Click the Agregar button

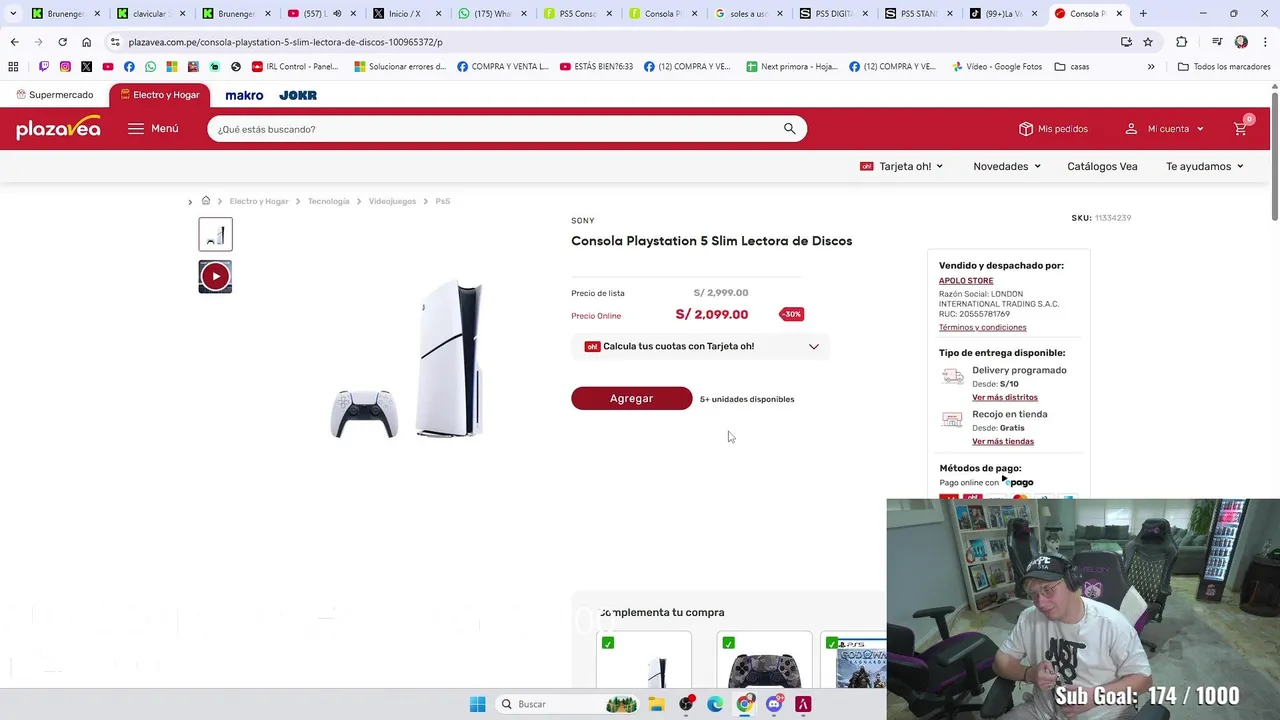[631, 398]
